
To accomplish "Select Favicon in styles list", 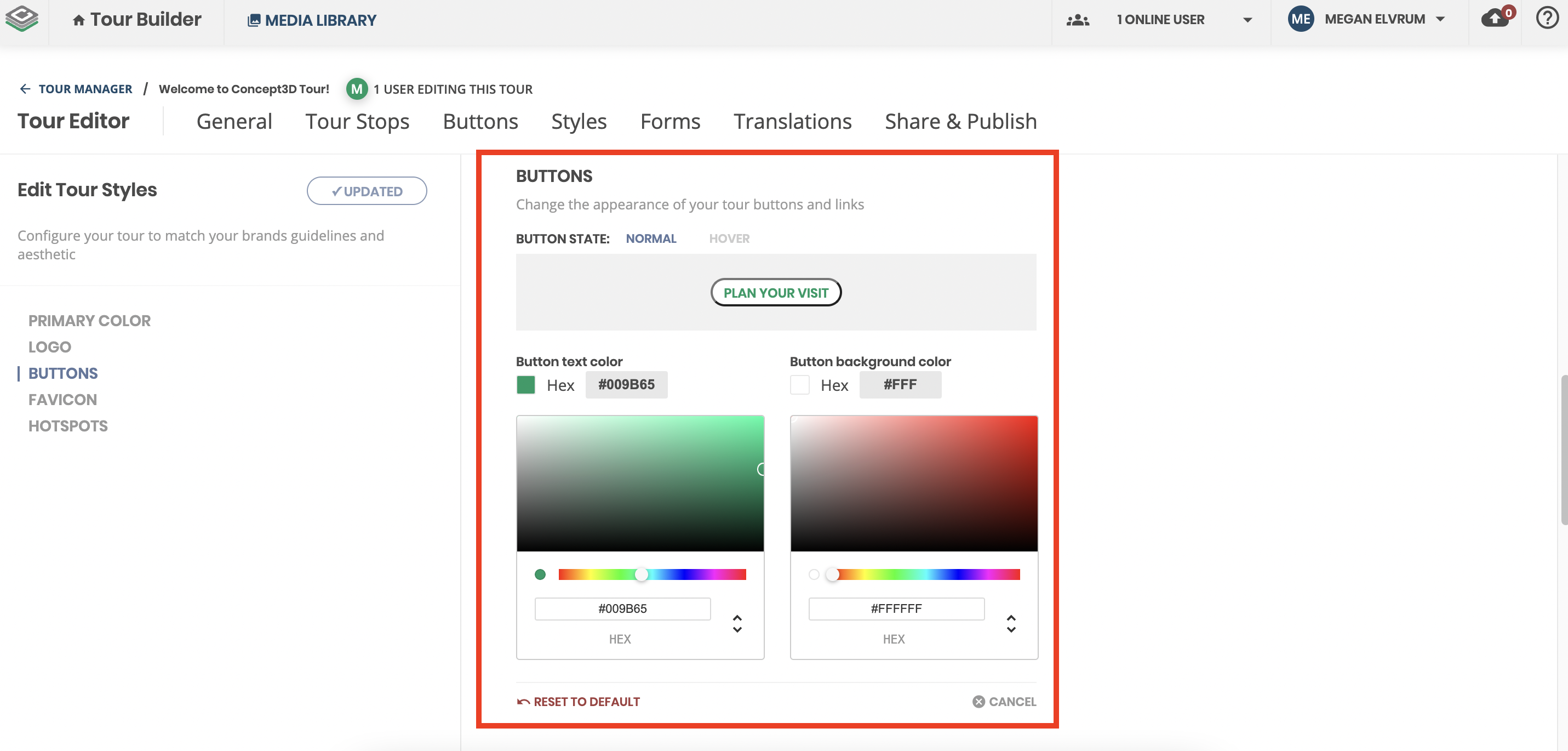I will [62, 399].
